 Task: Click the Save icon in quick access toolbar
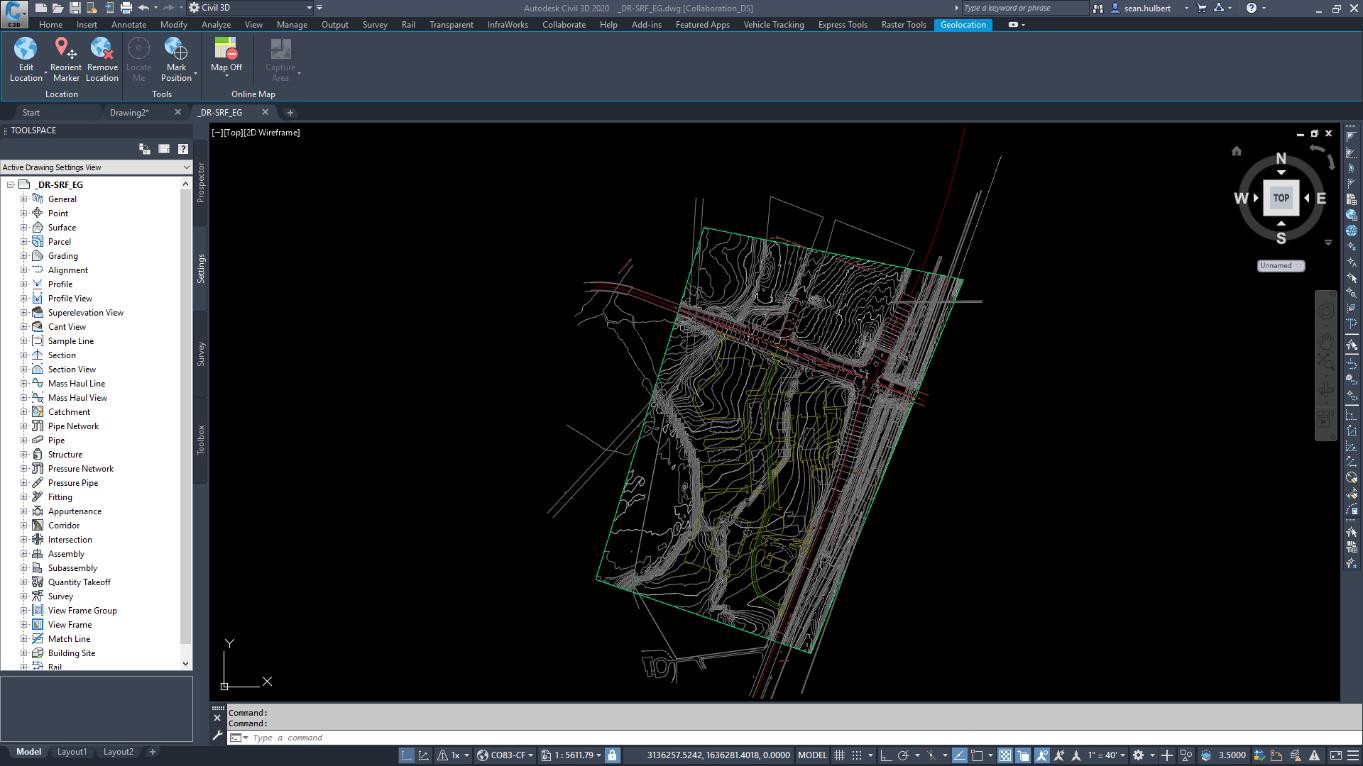coord(75,8)
